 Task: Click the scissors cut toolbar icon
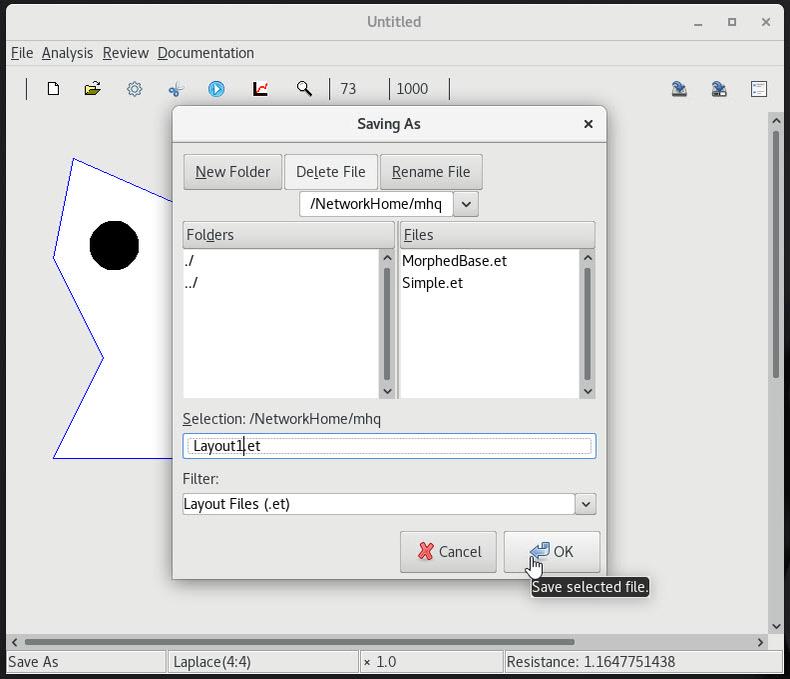(x=176, y=89)
